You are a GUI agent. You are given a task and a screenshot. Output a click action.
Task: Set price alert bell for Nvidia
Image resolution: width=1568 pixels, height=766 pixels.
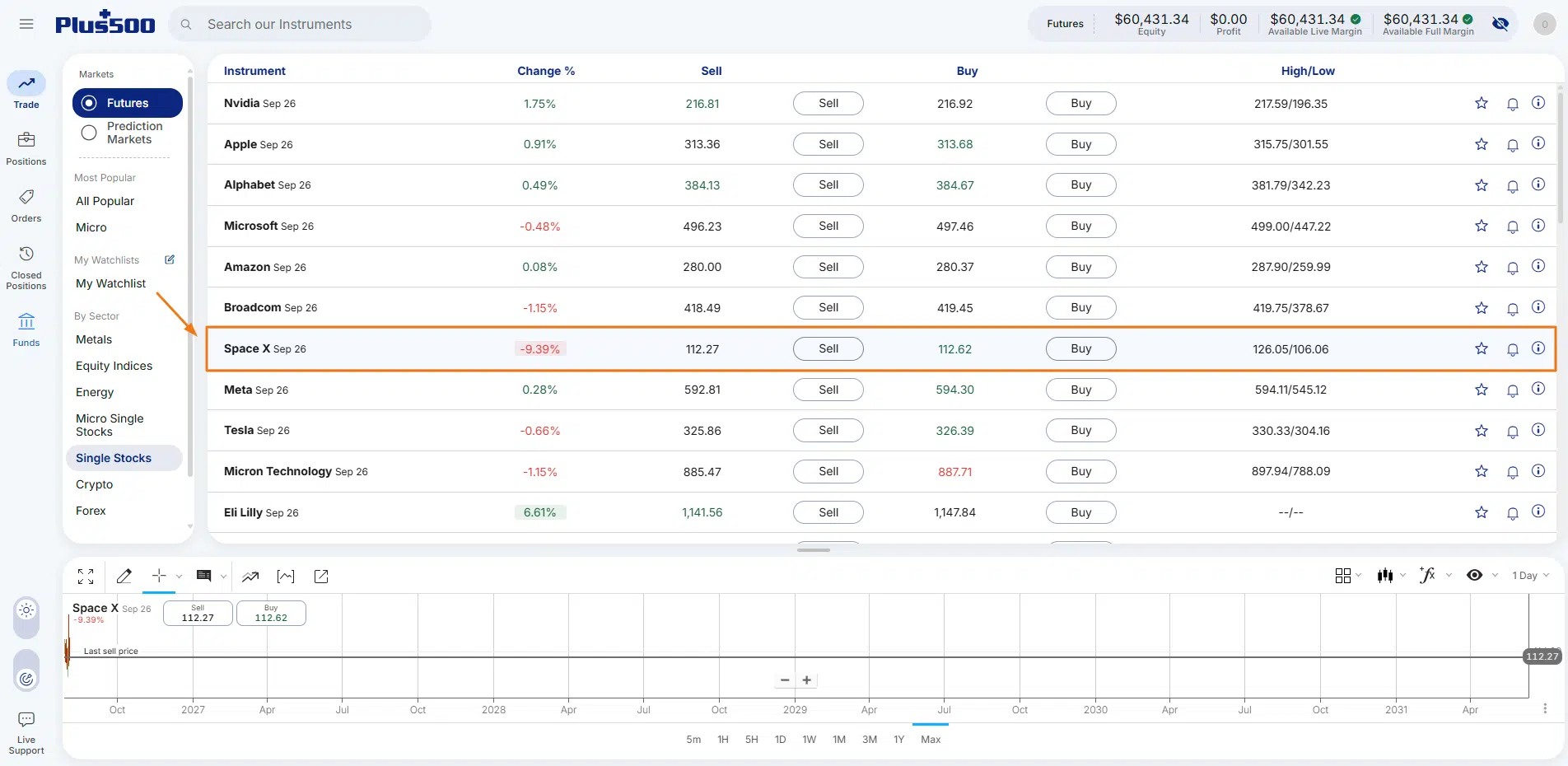(1512, 104)
